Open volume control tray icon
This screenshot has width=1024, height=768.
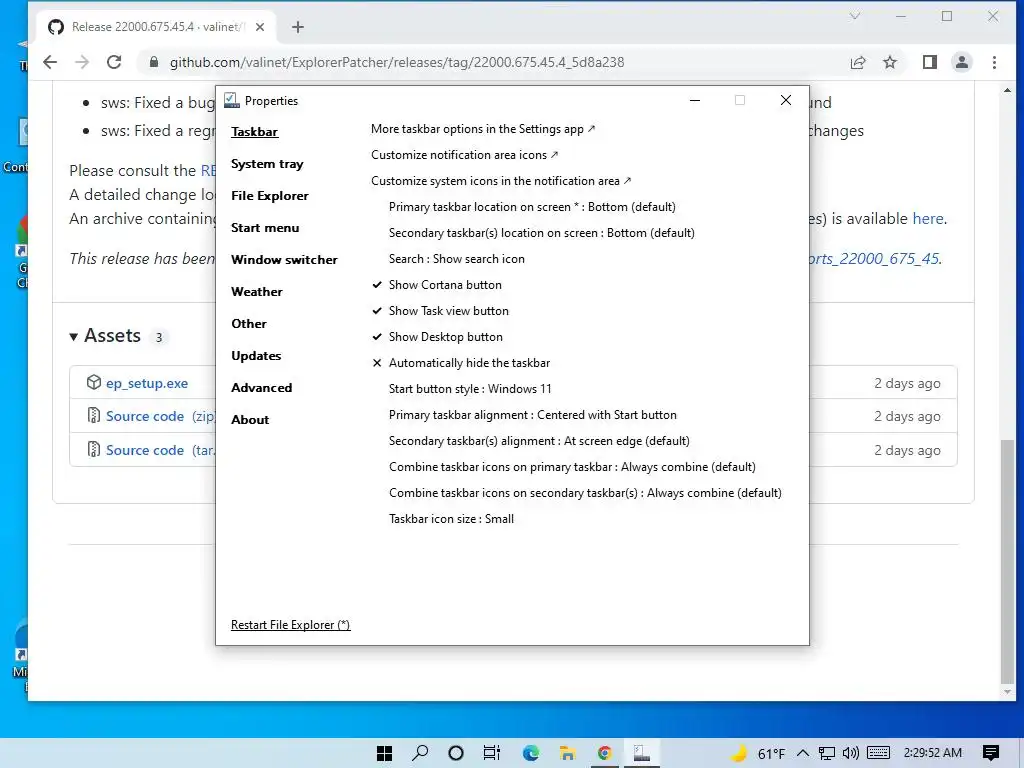tap(850, 754)
